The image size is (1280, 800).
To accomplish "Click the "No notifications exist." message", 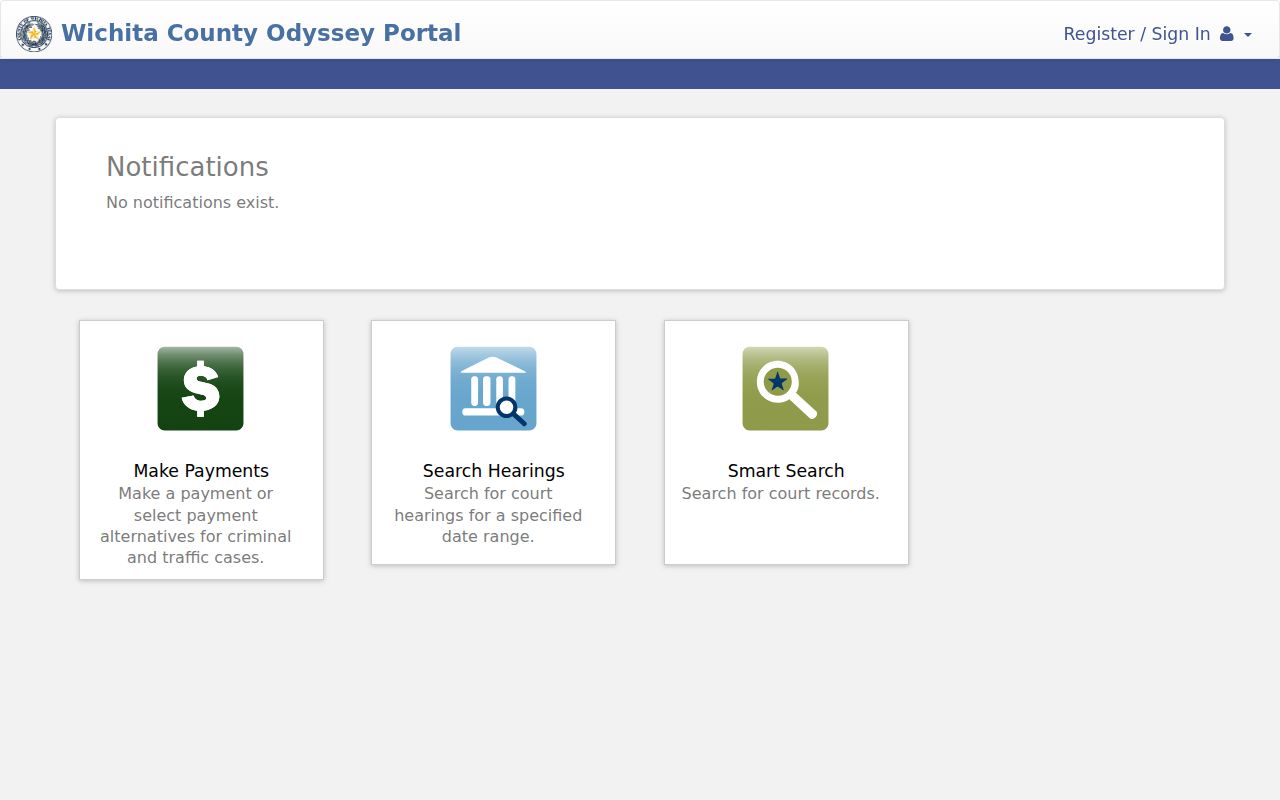I will click(x=193, y=202).
